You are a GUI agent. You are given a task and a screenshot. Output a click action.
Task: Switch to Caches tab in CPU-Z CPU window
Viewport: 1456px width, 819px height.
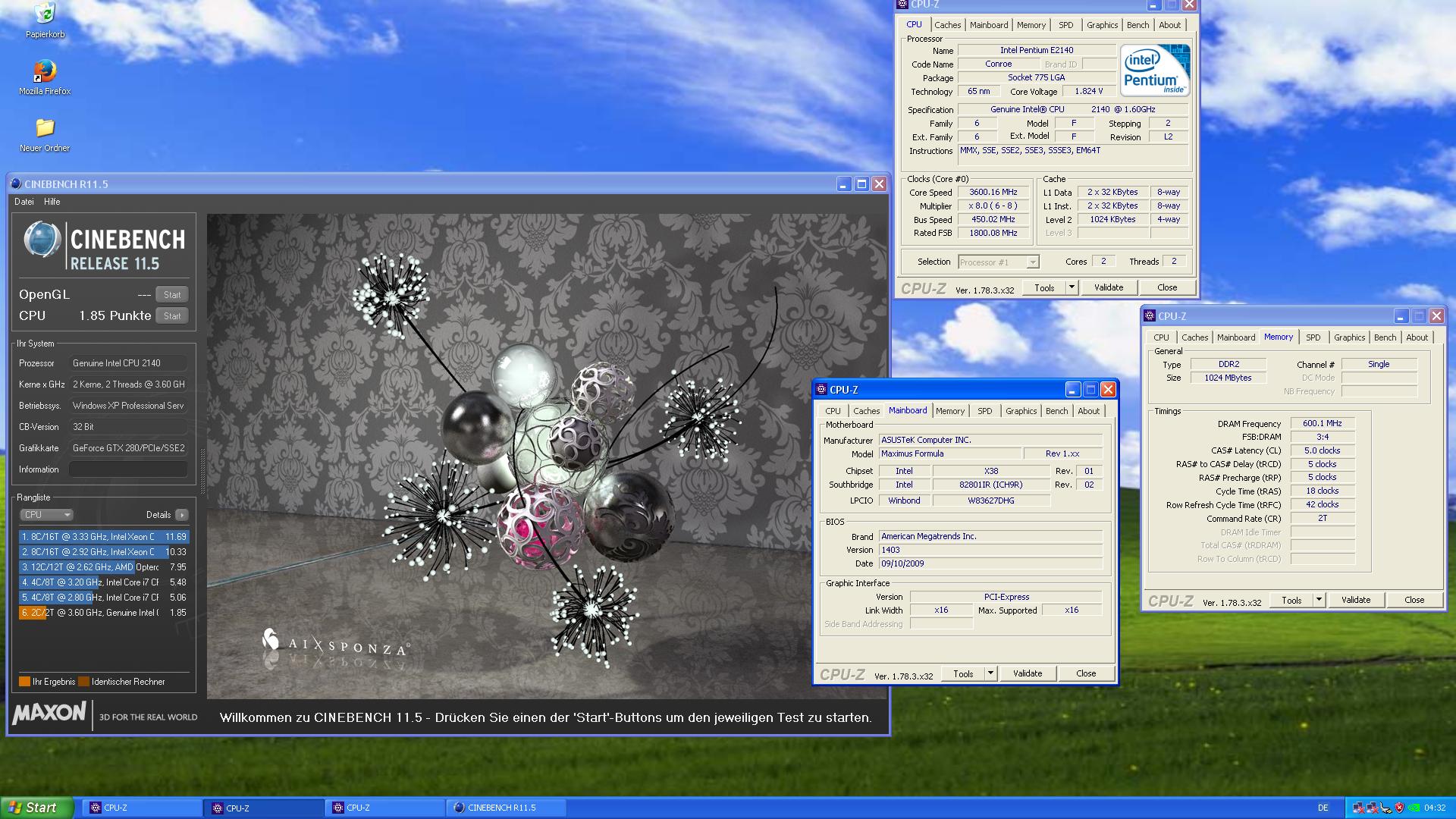(947, 25)
